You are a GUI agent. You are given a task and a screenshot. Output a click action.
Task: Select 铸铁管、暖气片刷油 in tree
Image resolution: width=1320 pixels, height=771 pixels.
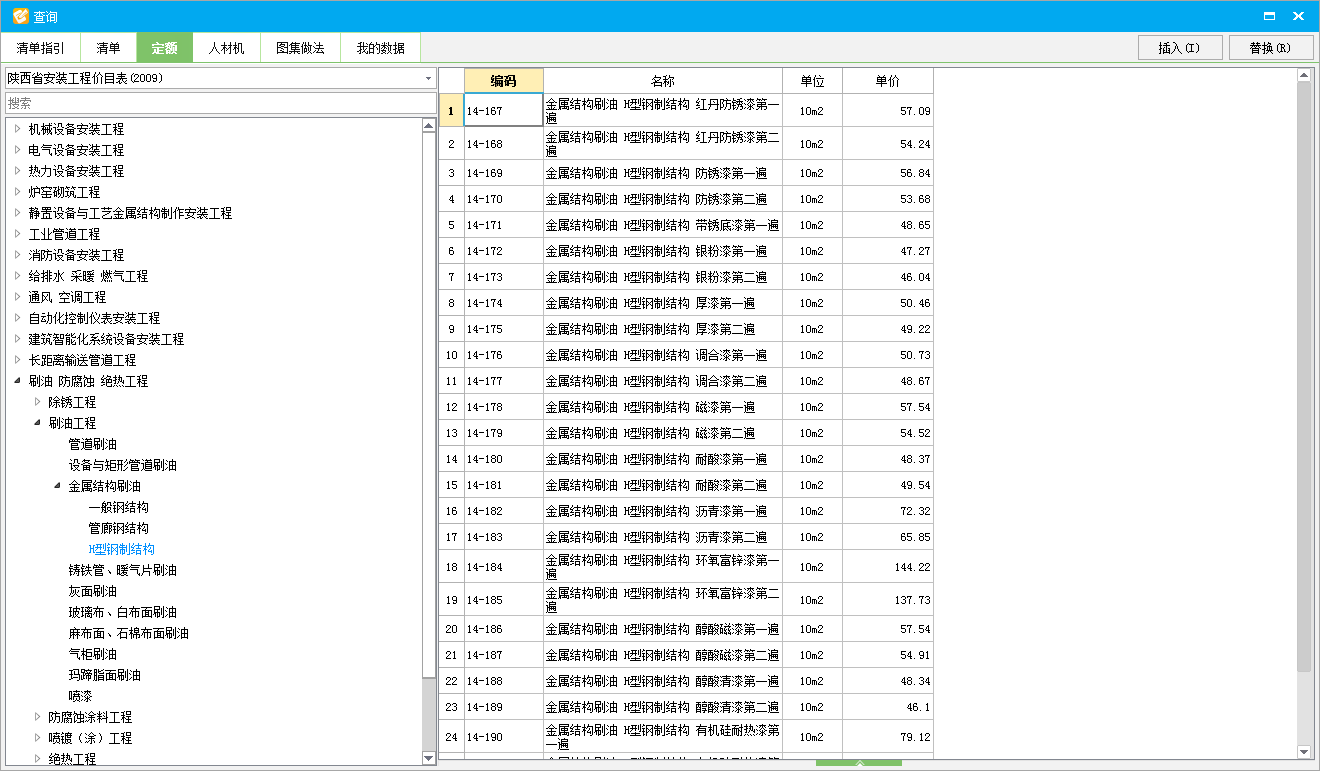(x=122, y=570)
